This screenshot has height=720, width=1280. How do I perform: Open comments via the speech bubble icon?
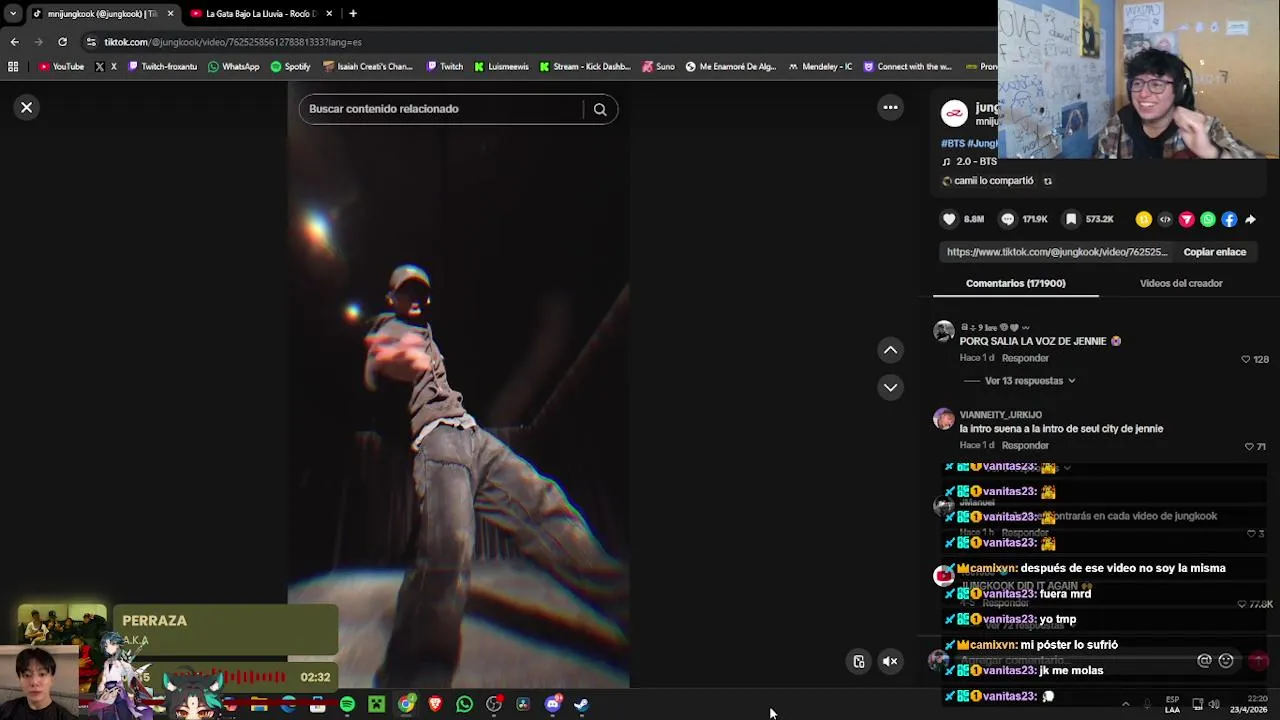pos(1008,219)
